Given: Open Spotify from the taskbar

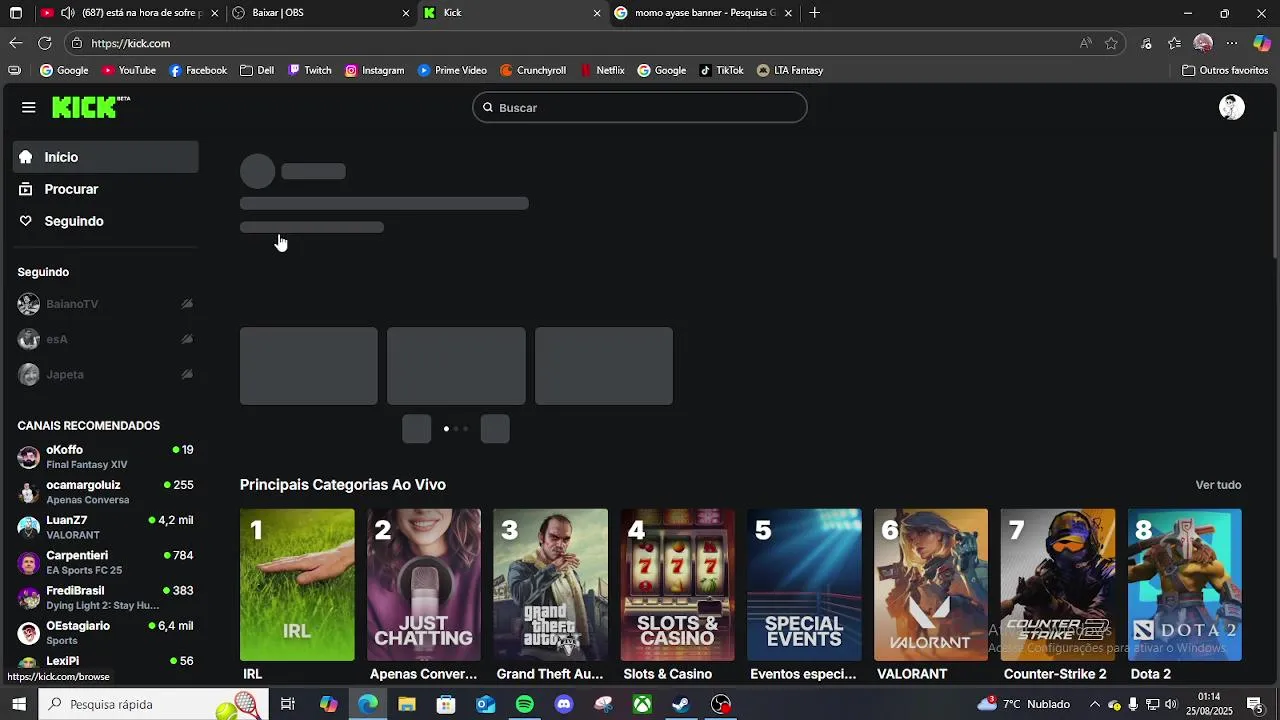Looking at the screenshot, I should tap(525, 704).
